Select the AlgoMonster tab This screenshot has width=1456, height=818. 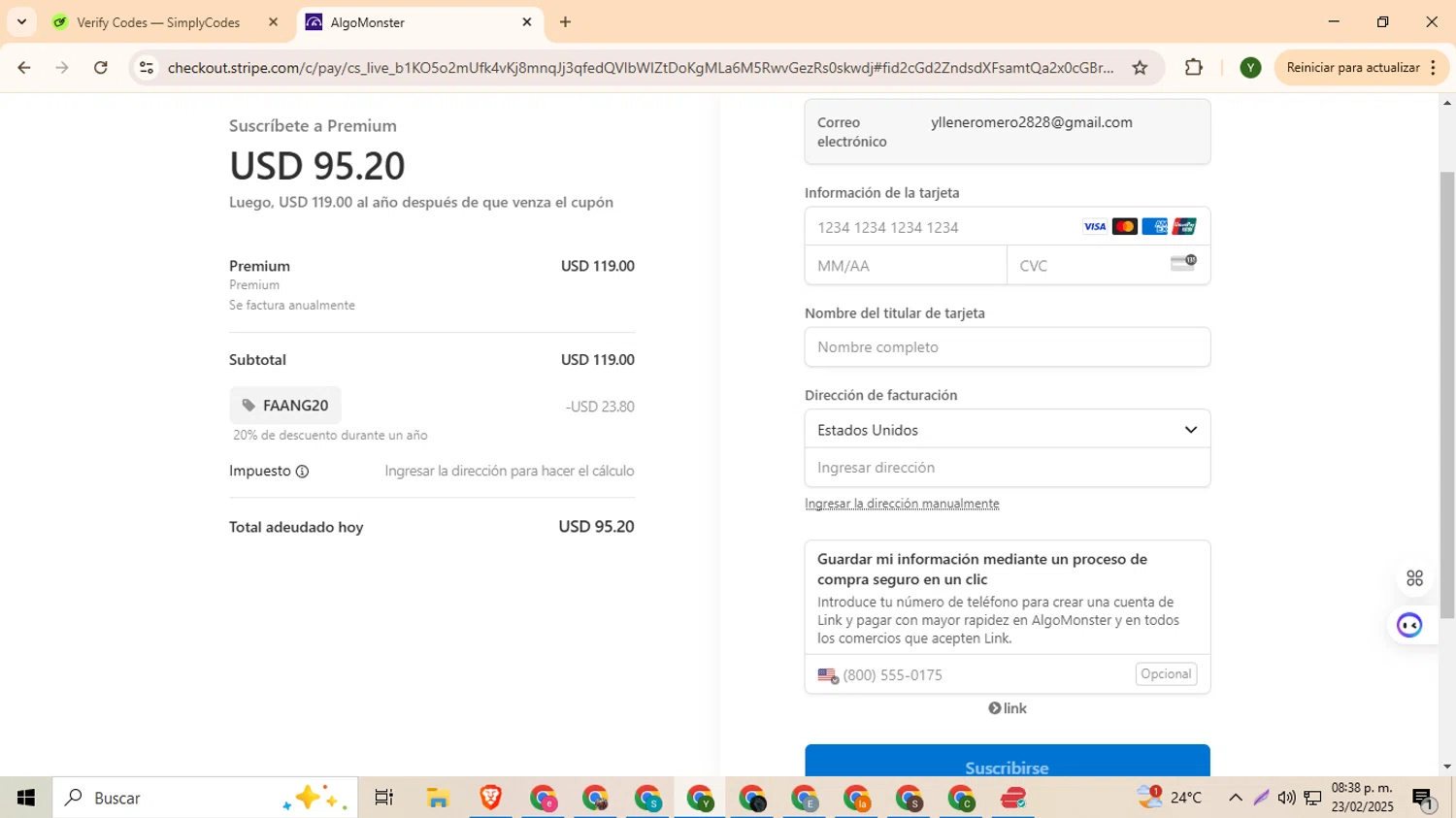coord(420,22)
